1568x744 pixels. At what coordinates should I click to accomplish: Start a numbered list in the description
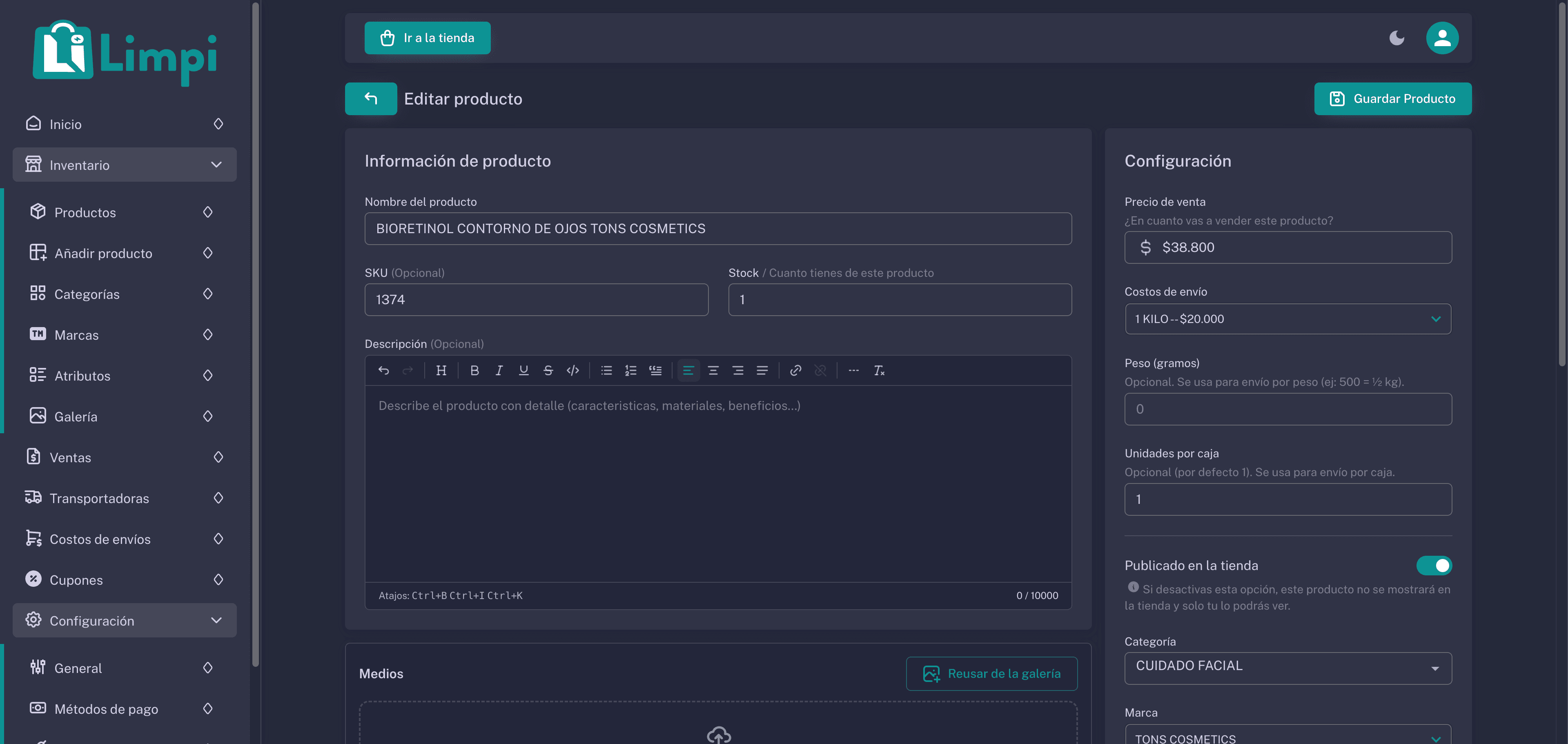630,370
